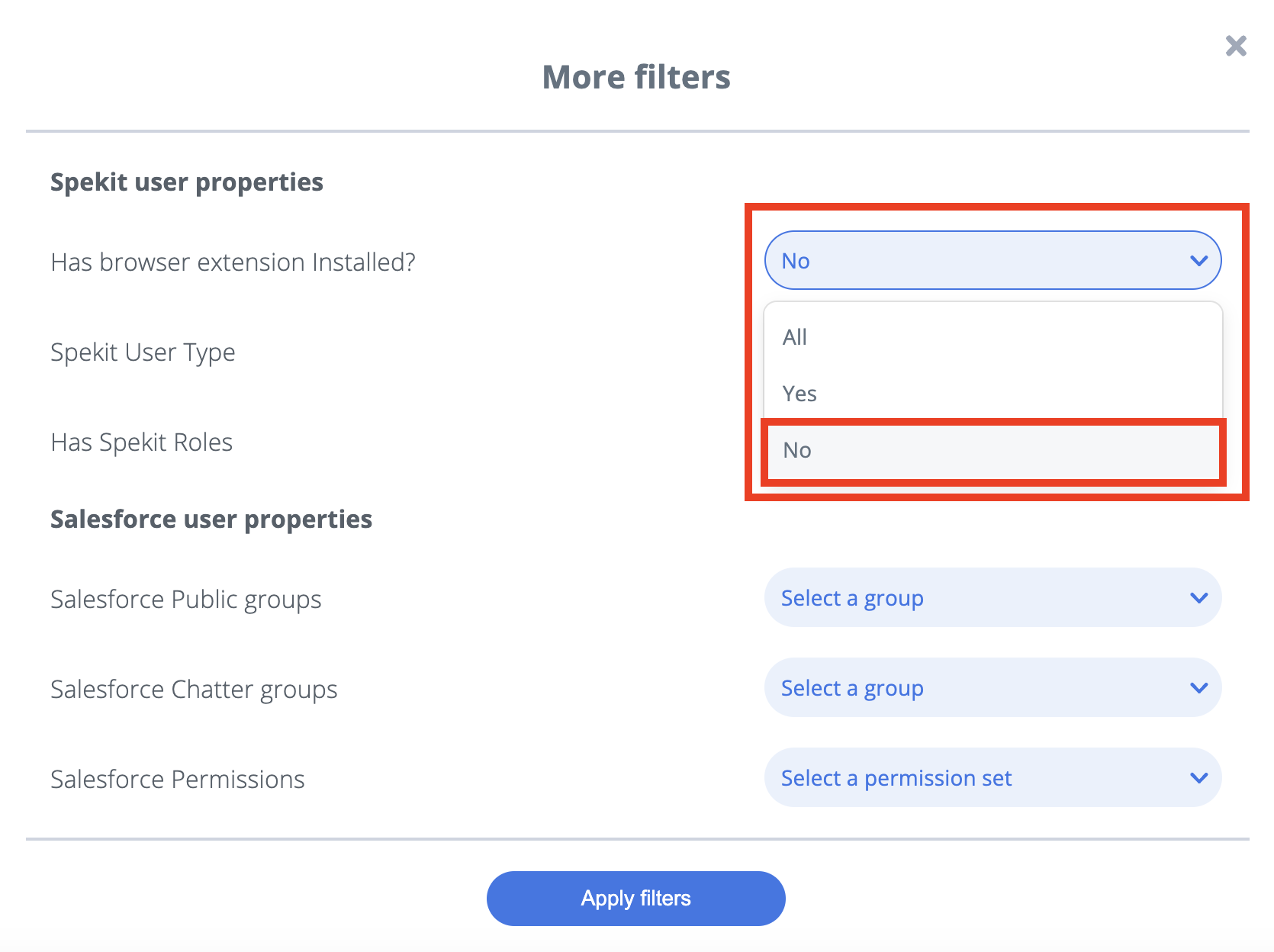1274x952 pixels.
Task: Click the "Spekit user properties" section heading
Action: (187, 183)
